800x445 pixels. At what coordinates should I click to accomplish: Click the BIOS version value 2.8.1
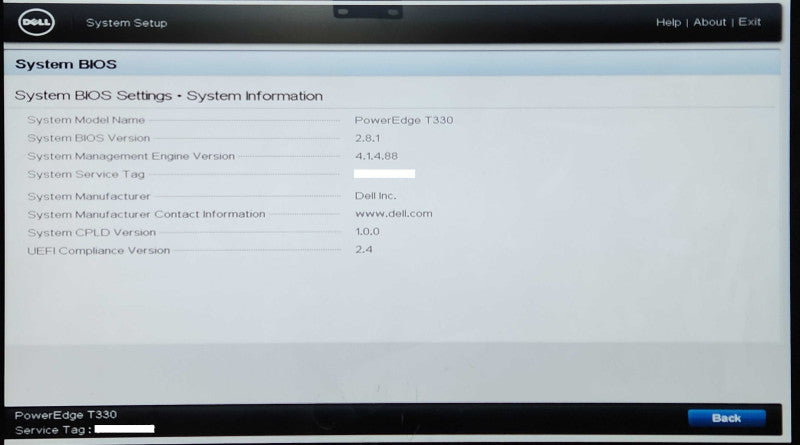click(367, 138)
